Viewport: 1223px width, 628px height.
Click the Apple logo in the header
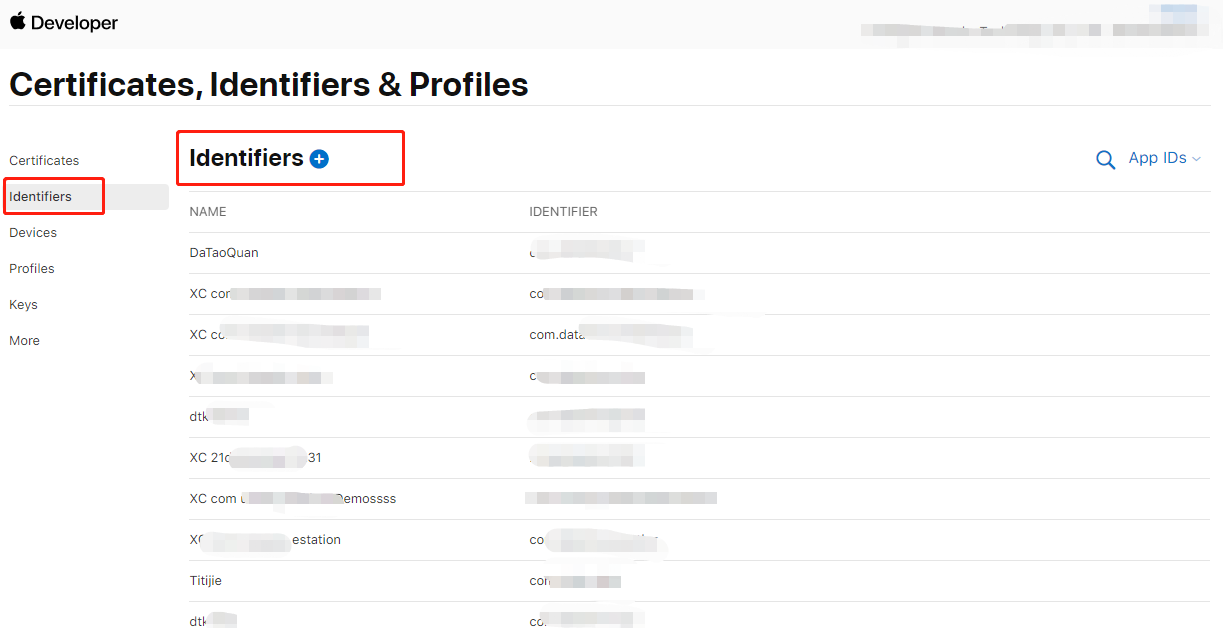pyautogui.click(x=18, y=21)
